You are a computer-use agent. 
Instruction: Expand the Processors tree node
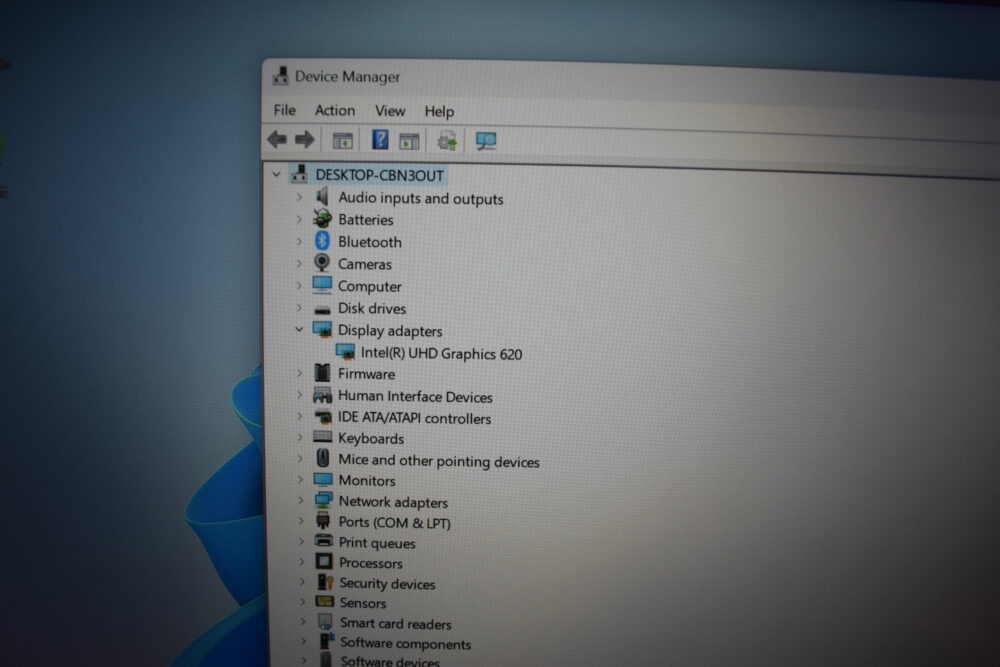[x=302, y=561]
